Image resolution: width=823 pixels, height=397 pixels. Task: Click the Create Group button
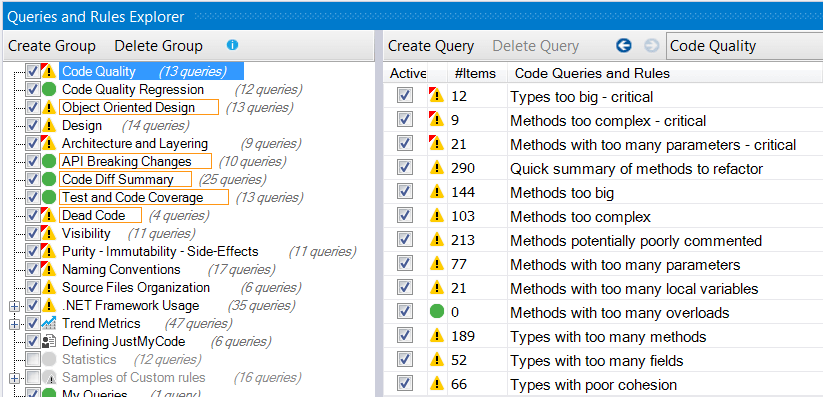coord(52,46)
